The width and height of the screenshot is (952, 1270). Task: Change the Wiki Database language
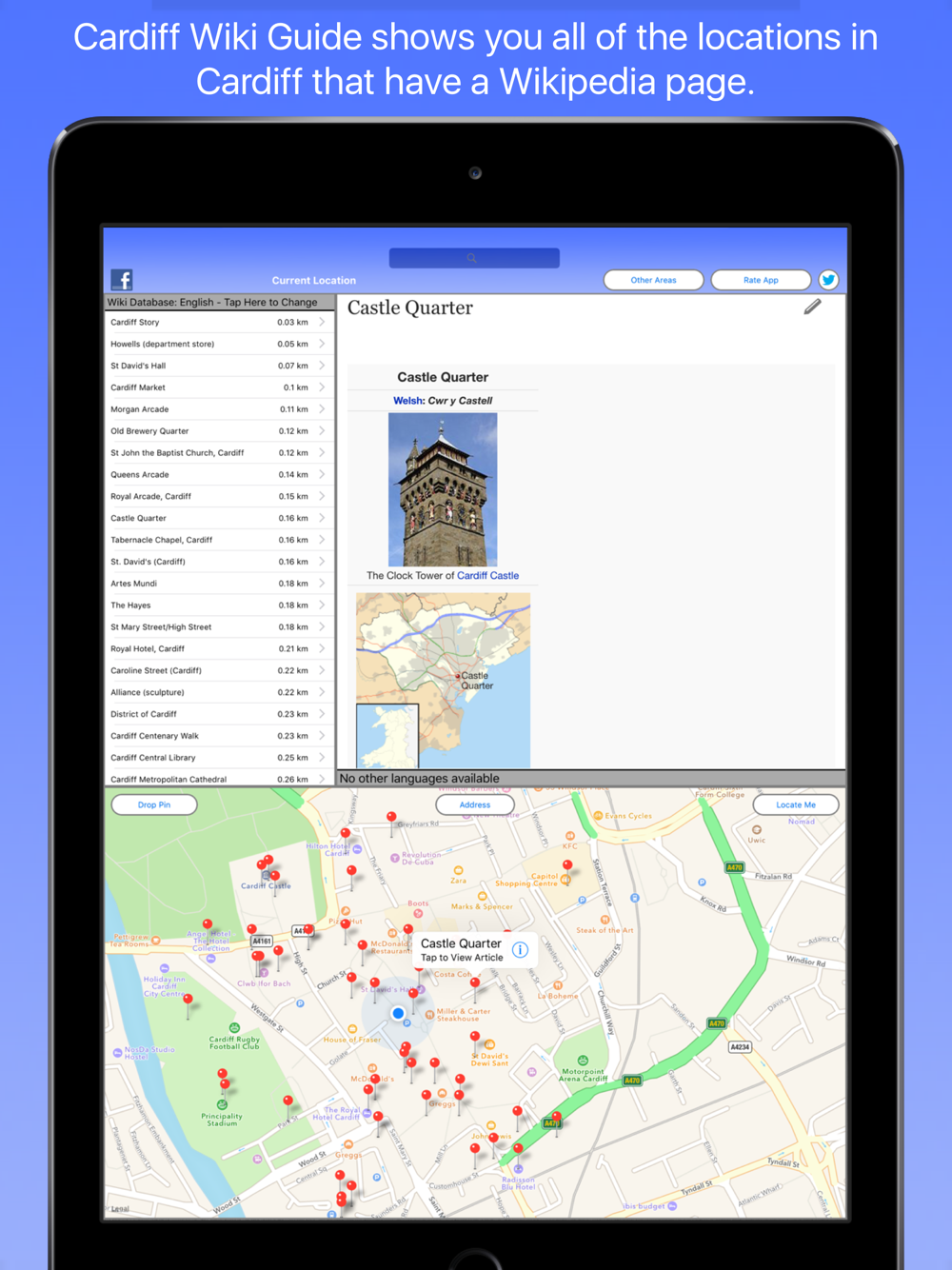[219, 303]
